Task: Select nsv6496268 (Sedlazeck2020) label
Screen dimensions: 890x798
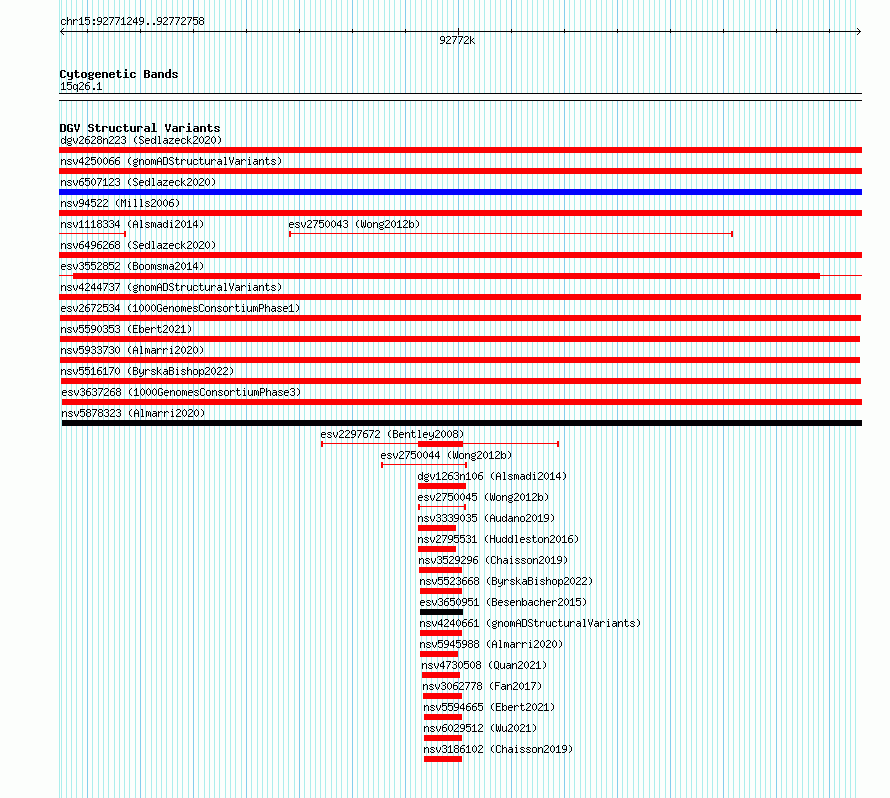Action: (138, 245)
